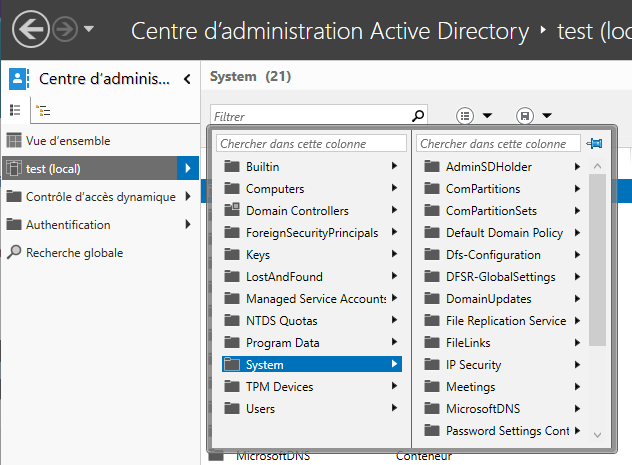Open the saved queries disk icon
The width and height of the screenshot is (632, 465).
(525, 116)
